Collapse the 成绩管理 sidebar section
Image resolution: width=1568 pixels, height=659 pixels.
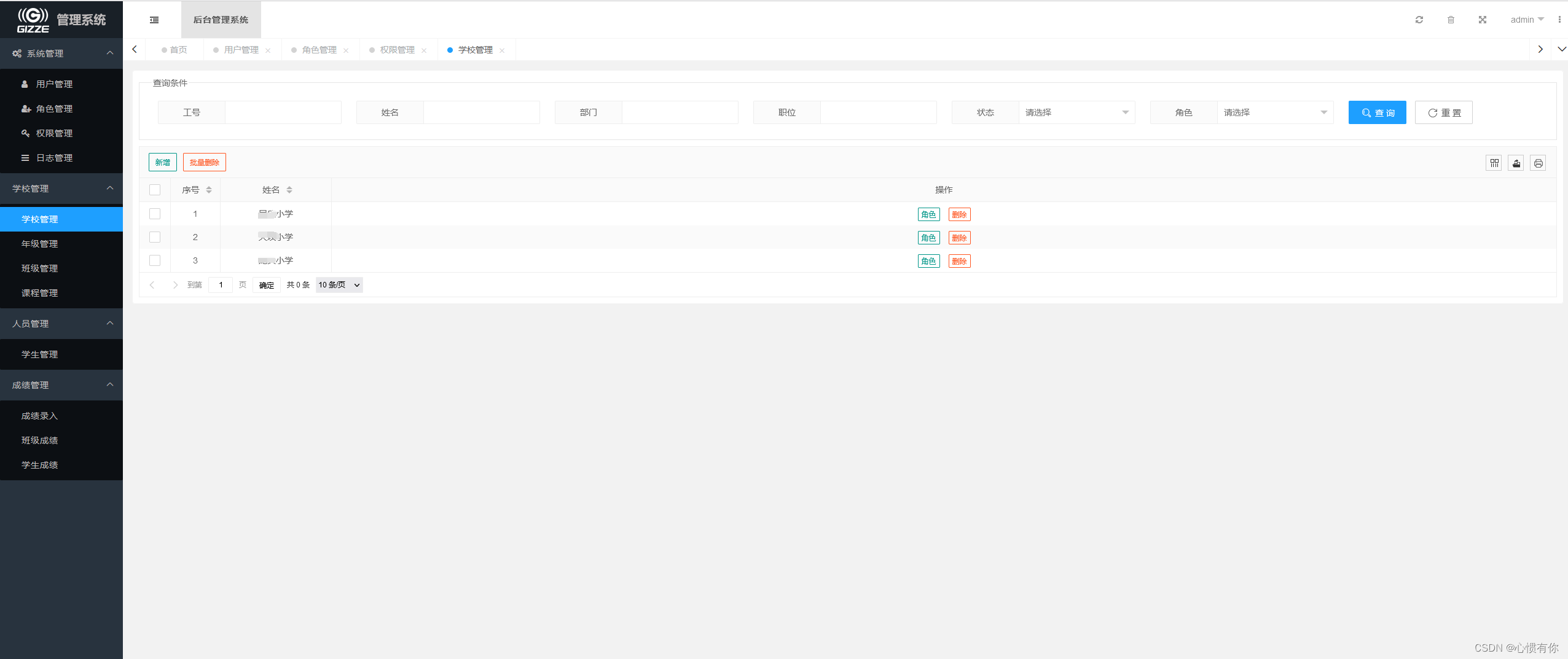61,385
